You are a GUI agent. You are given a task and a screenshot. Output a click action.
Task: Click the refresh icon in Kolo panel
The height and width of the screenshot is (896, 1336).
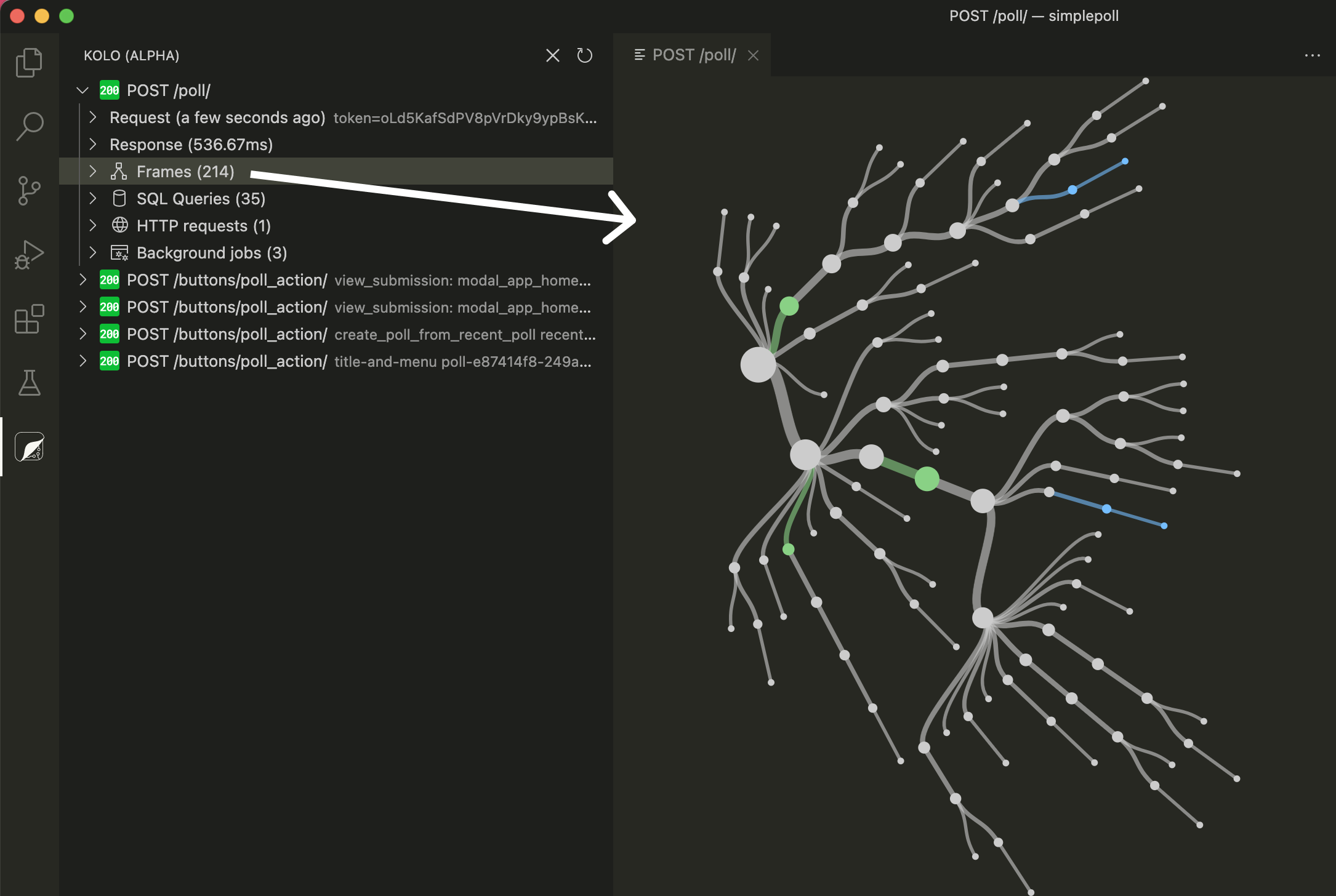coord(584,55)
